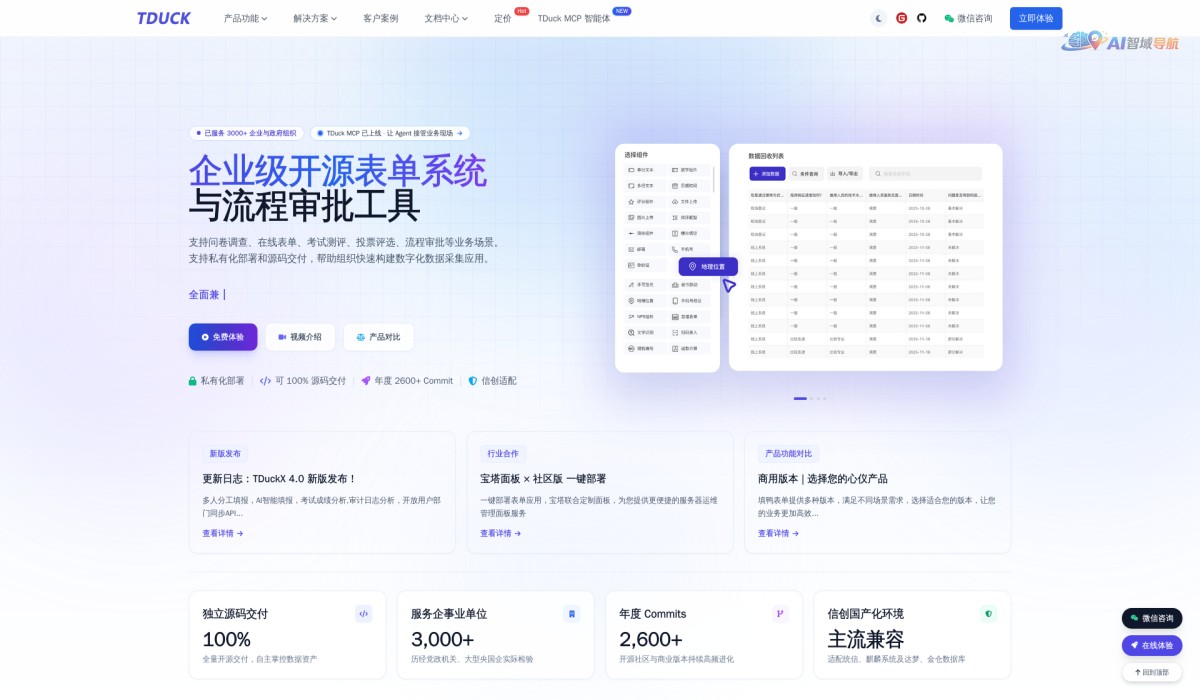Click the 行业合作 tag
The height and width of the screenshot is (700, 1200).
(x=503, y=454)
